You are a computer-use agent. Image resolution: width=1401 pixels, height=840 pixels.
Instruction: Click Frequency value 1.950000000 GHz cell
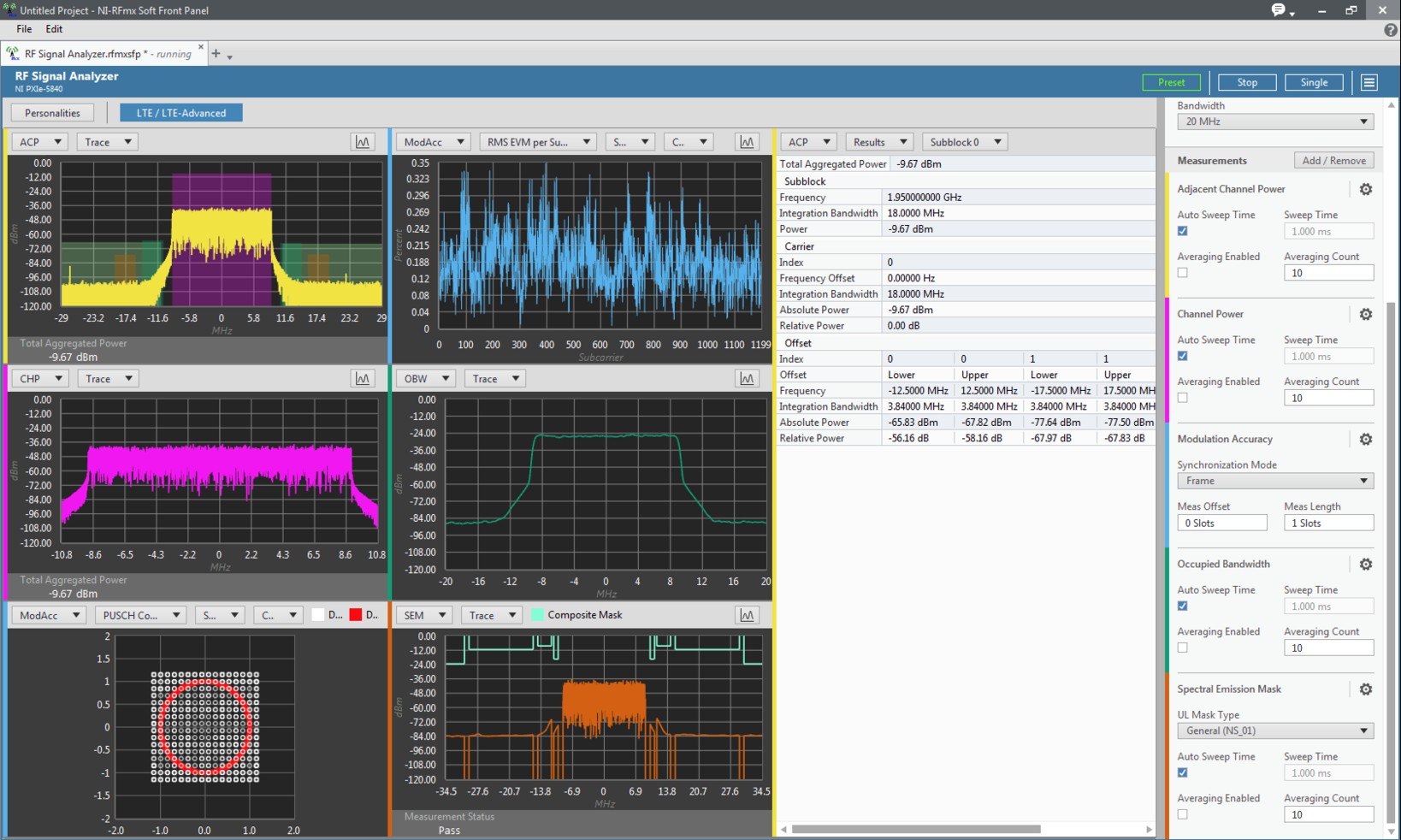pyautogui.click(x=1018, y=197)
